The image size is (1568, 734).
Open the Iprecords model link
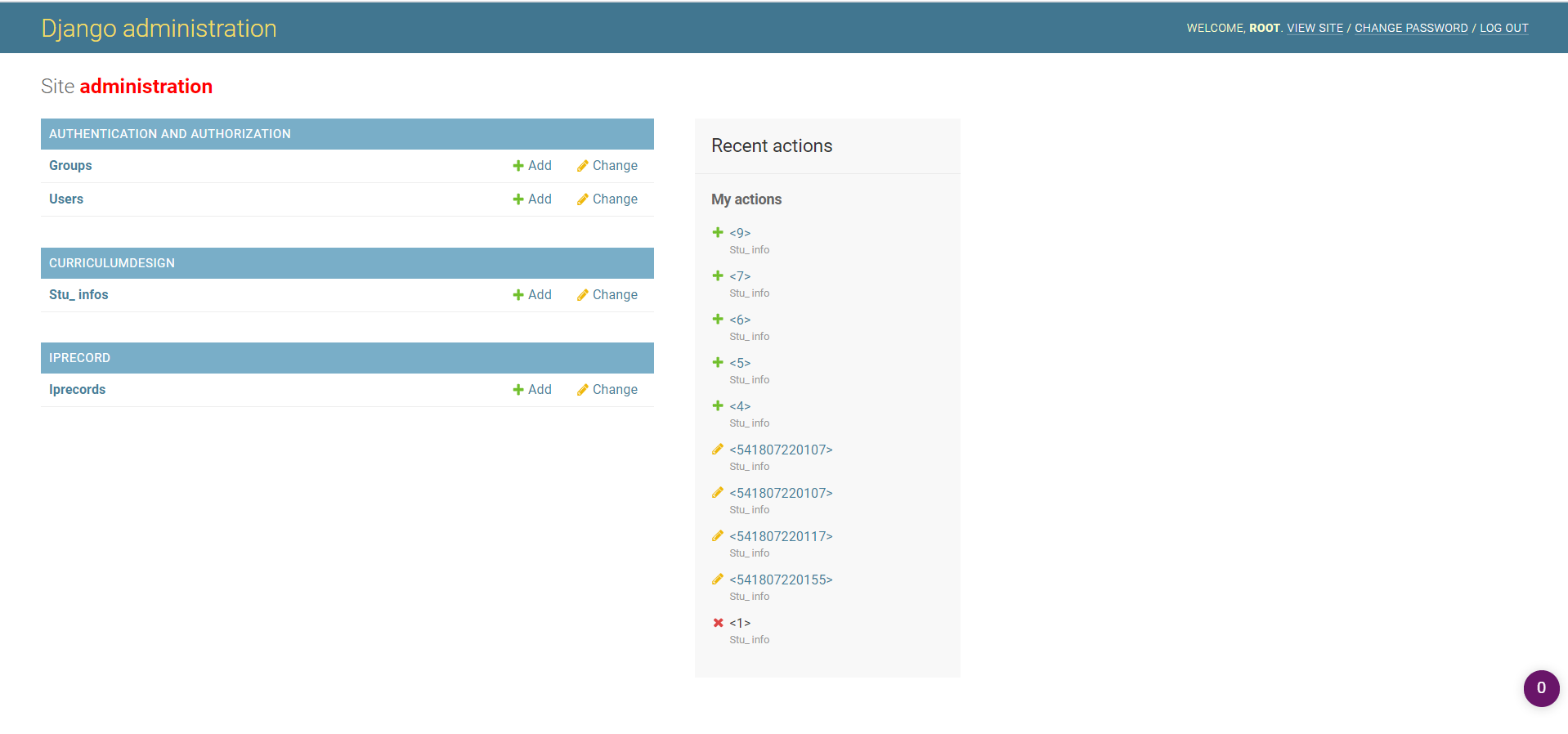point(77,389)
